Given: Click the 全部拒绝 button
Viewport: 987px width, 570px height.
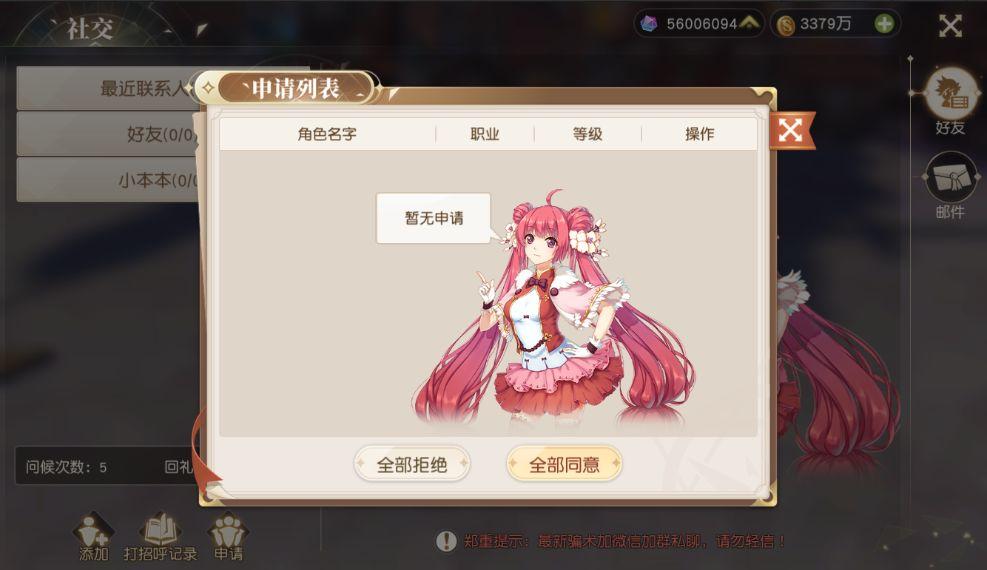Looking at the screenshot, I should (412, 464).
